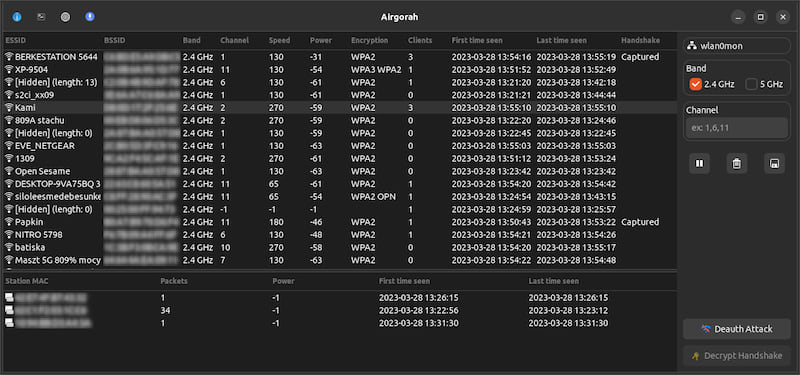This screenshot has height=375, width=800.
Task: Sort stations by the Packets column header
Action: click(174, 281)
